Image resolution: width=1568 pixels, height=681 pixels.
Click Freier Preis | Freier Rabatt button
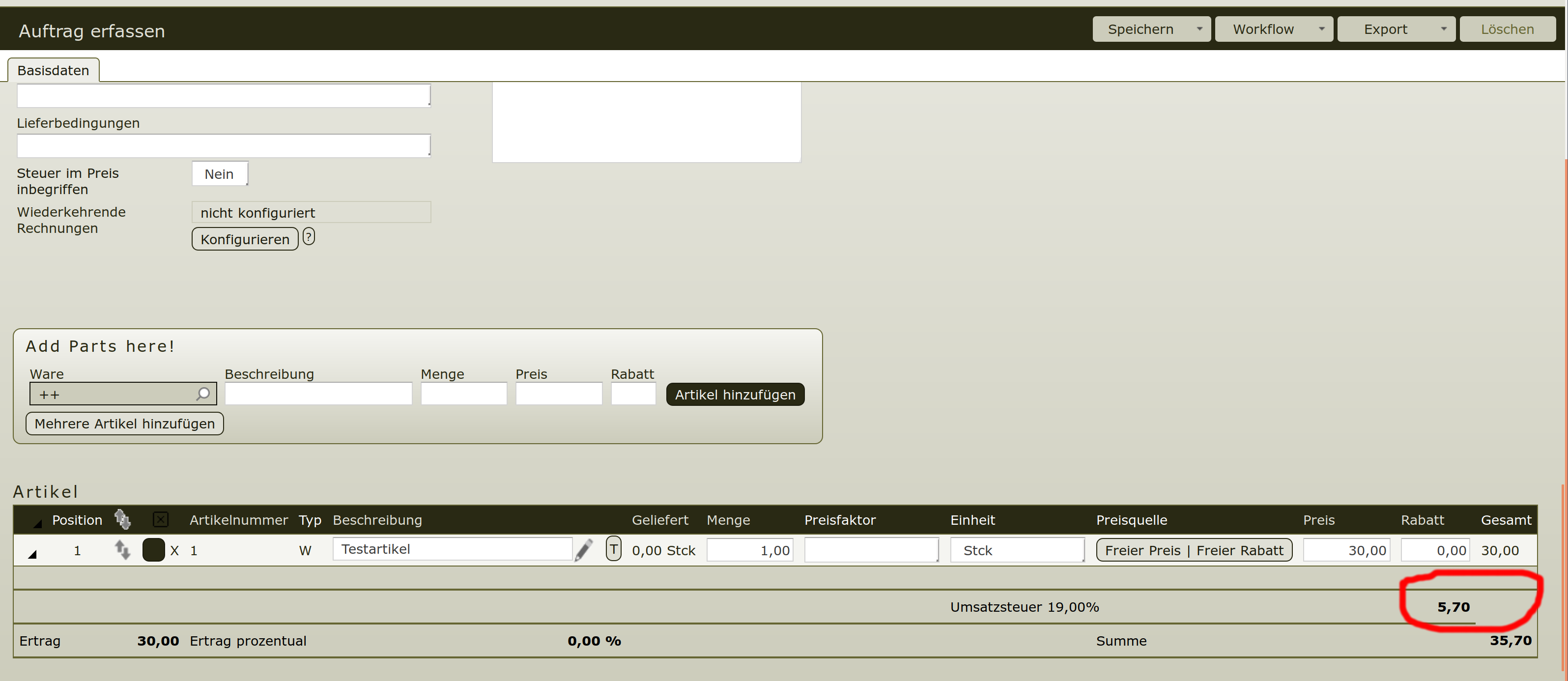1194,550
